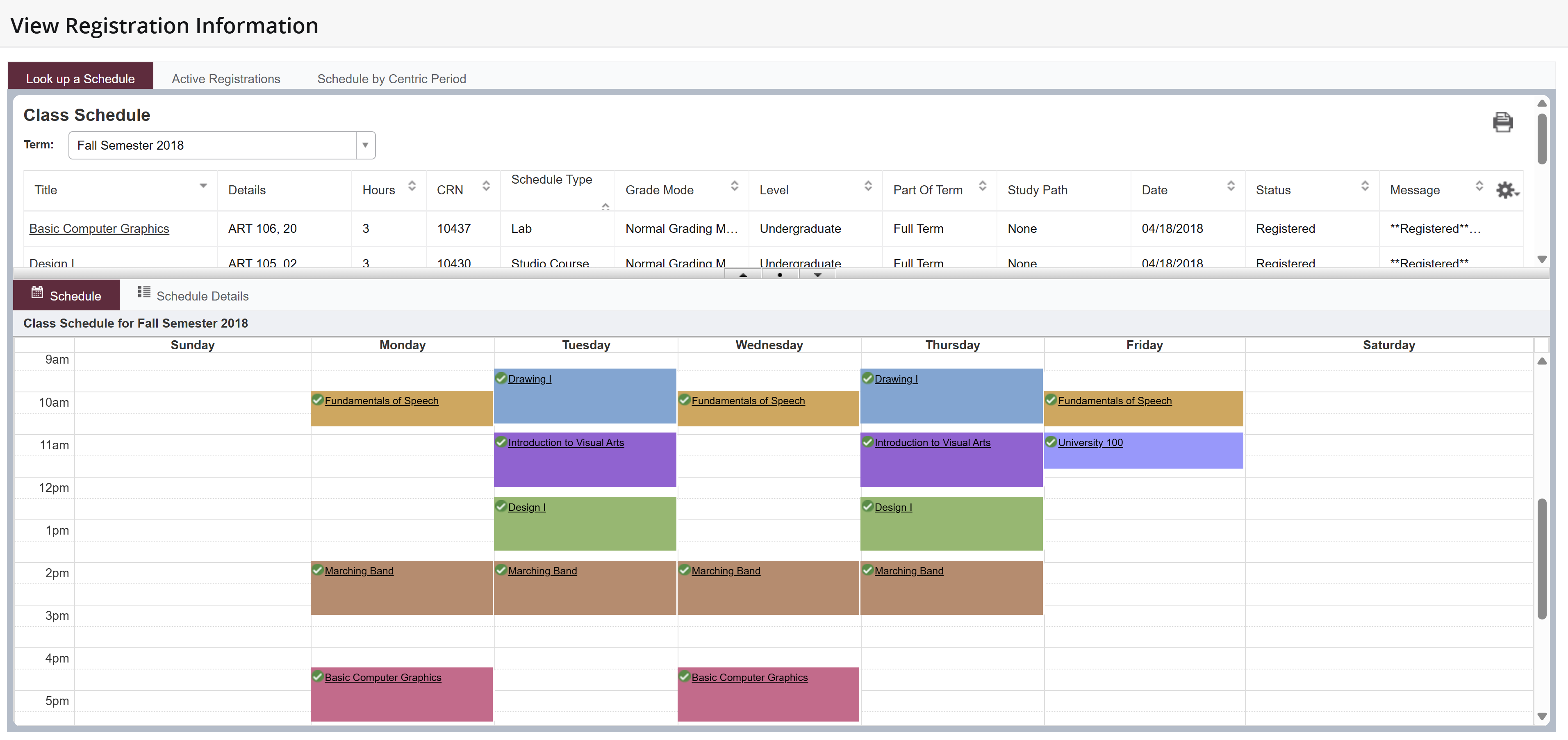Image resolution: width=1568 pixels, height=740 pixels.
Task: Click green check on Friday University 100
Action: click(1051, 442)
